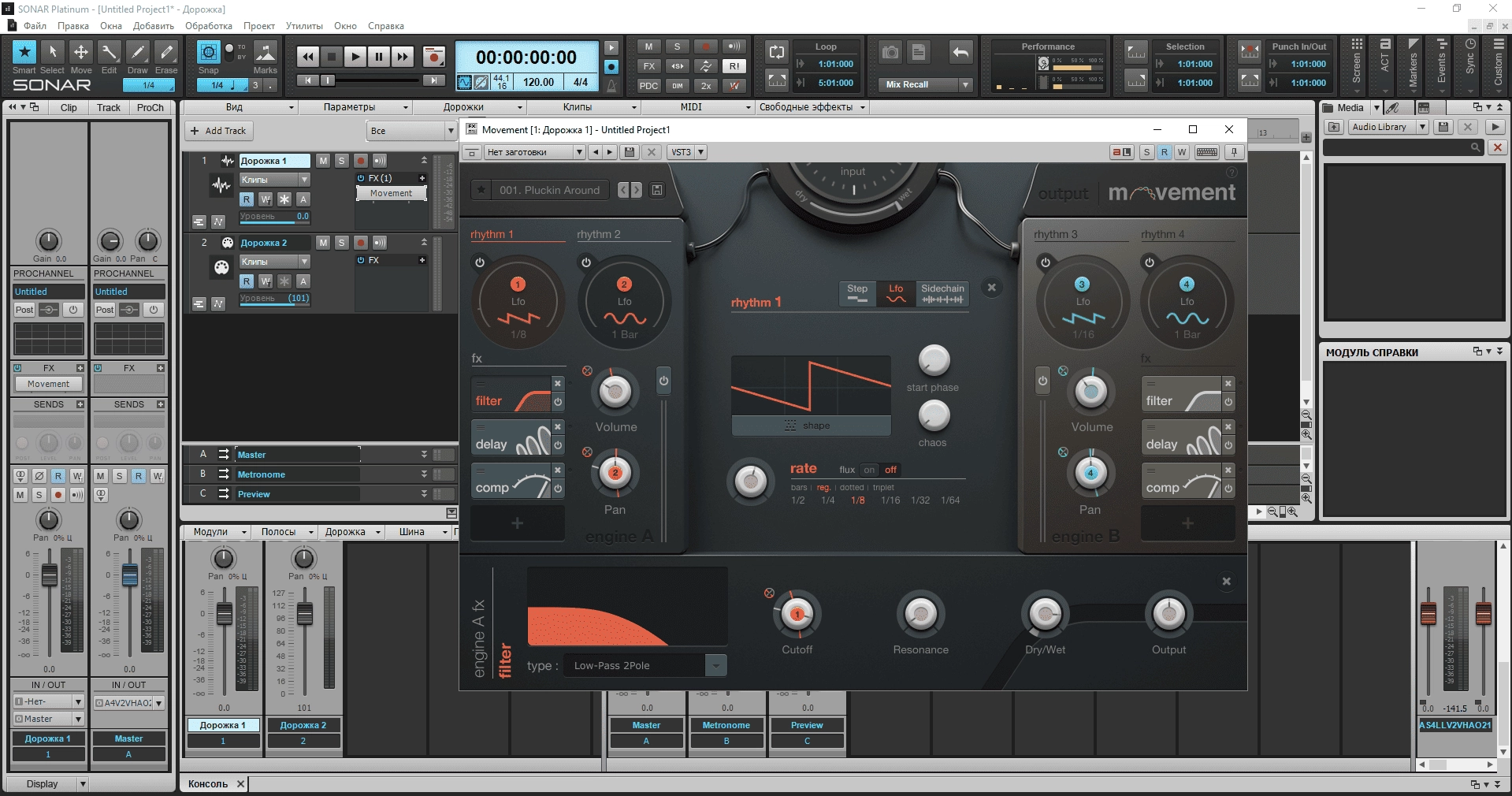Select the Move tool in toolbar
Screen dimensions: 1512x796
[81, 52]
